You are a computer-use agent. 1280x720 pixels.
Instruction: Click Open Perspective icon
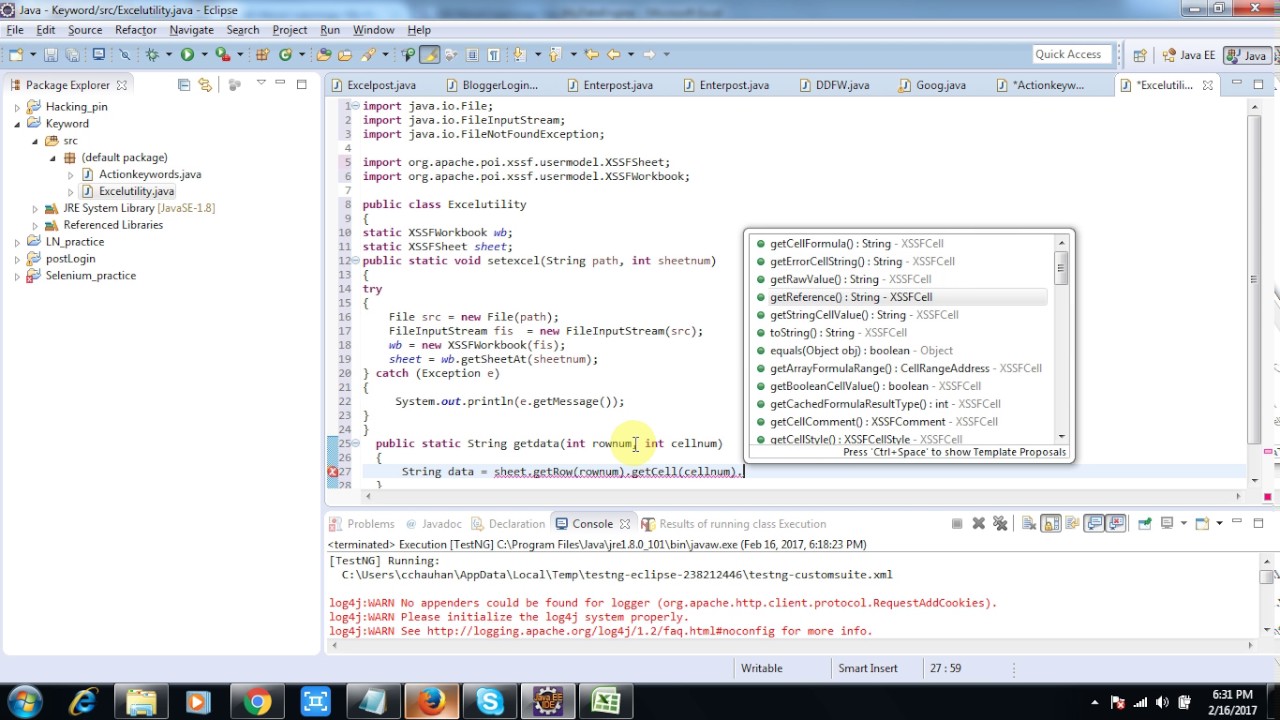coord(1140,55)
